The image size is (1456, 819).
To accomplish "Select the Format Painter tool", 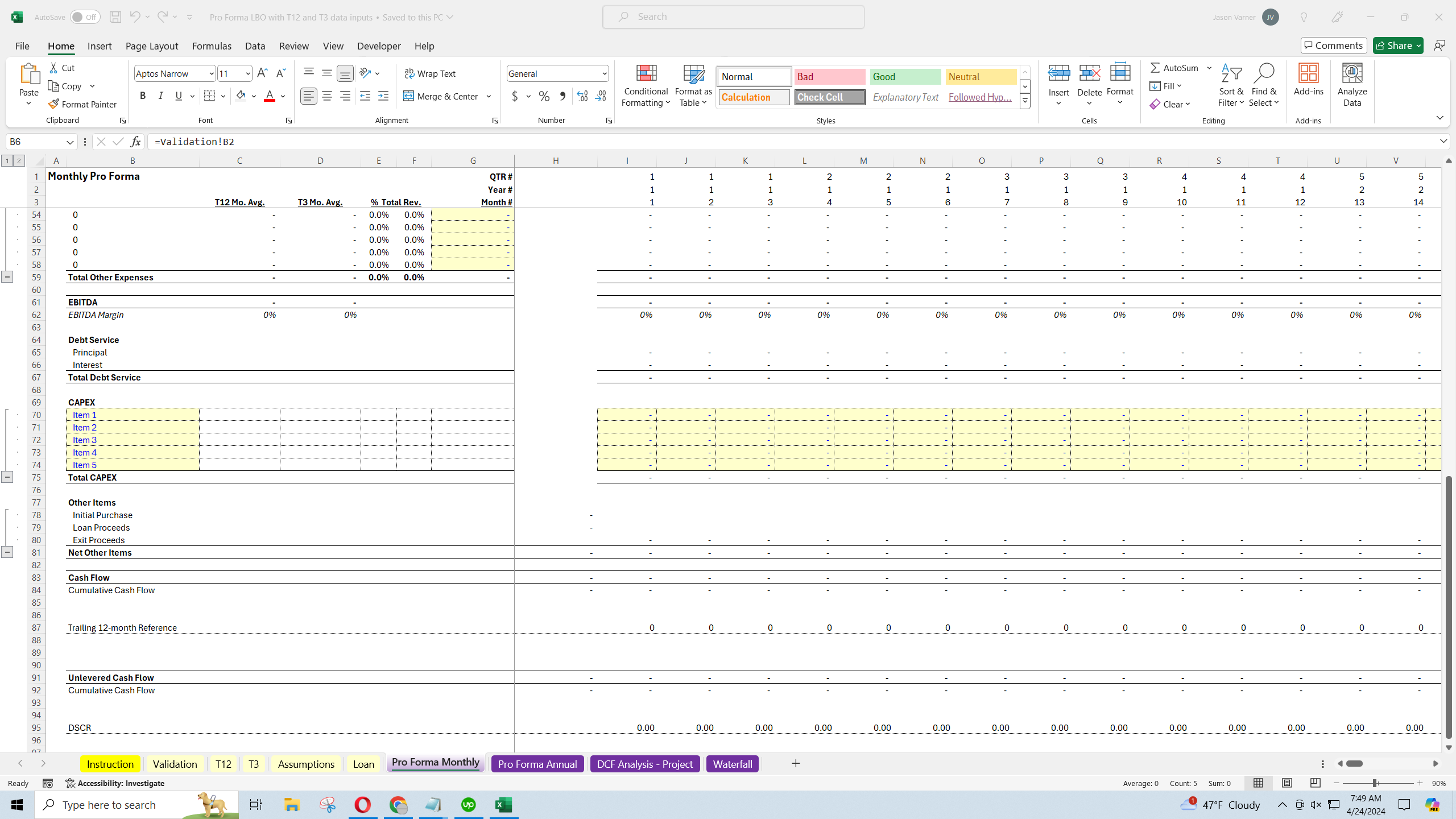I will [83, 104].
